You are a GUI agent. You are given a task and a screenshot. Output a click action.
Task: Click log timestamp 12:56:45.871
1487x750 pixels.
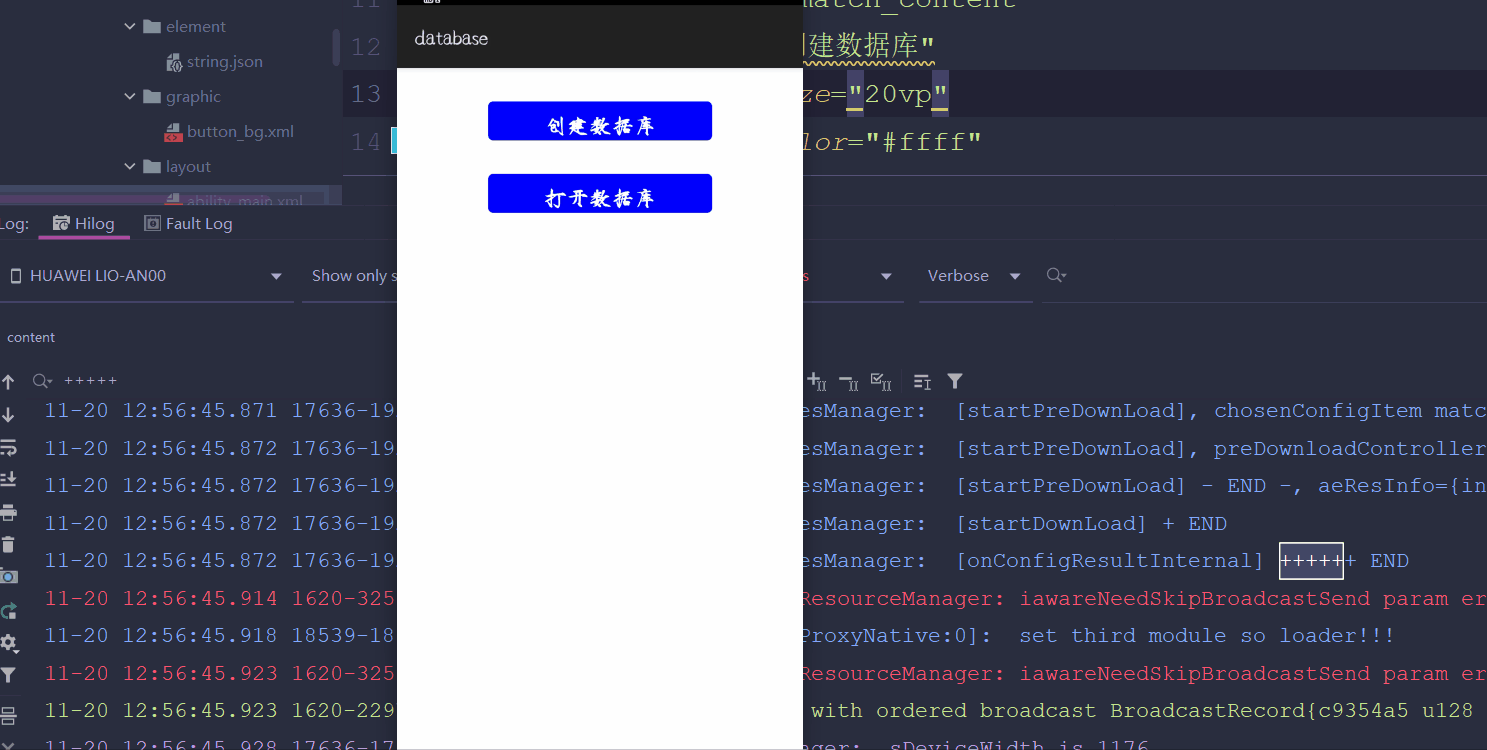click(x=200, y=411)
